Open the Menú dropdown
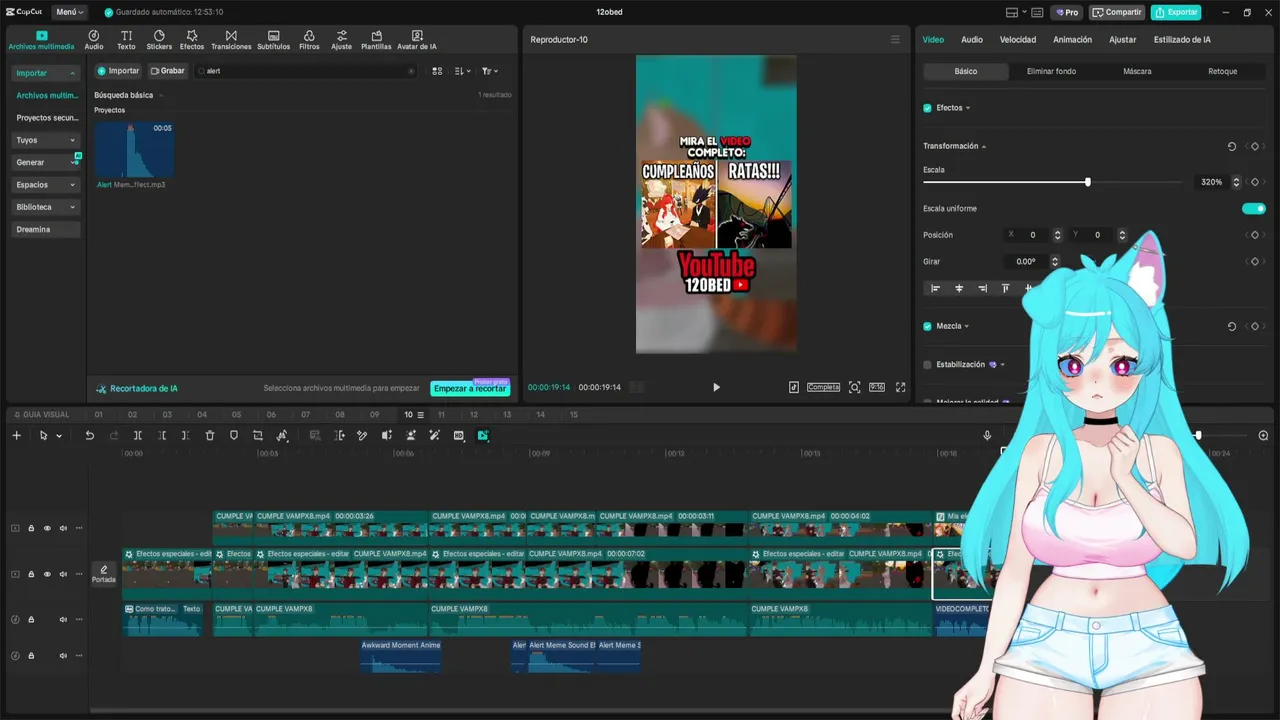The width and height of the screenshot is (1280, 720). pos(70,12)
